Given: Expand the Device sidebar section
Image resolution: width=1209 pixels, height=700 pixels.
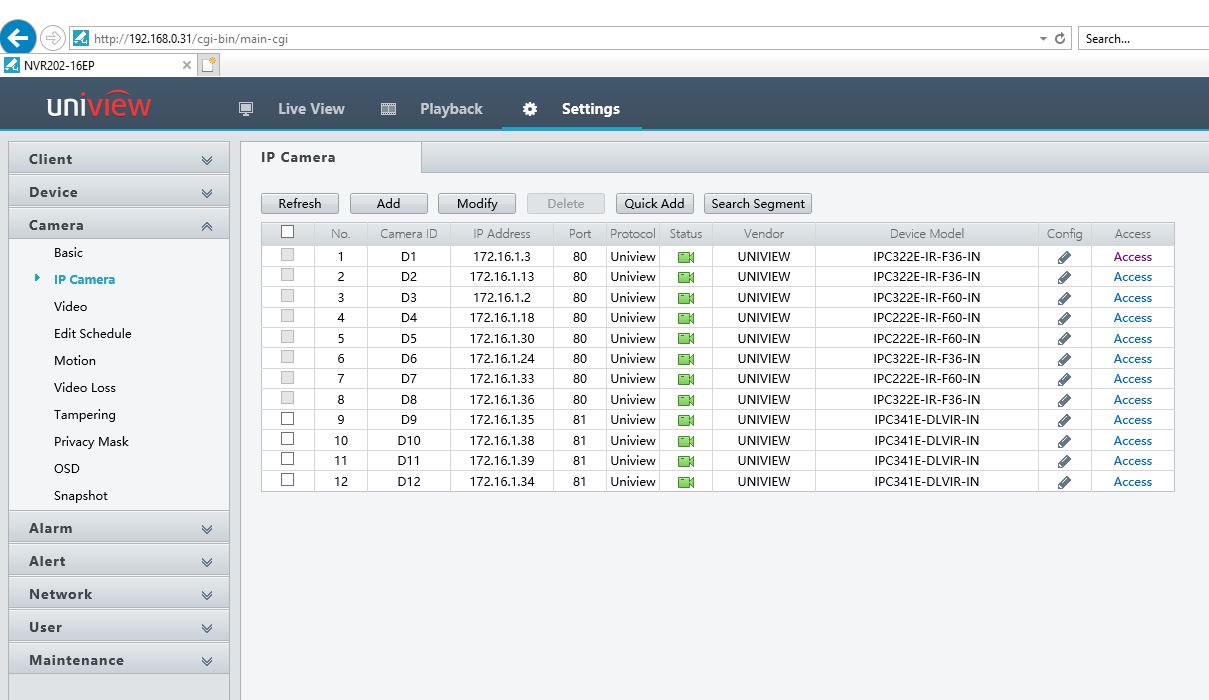Looking at the screenshot, I should pos(119,192).
